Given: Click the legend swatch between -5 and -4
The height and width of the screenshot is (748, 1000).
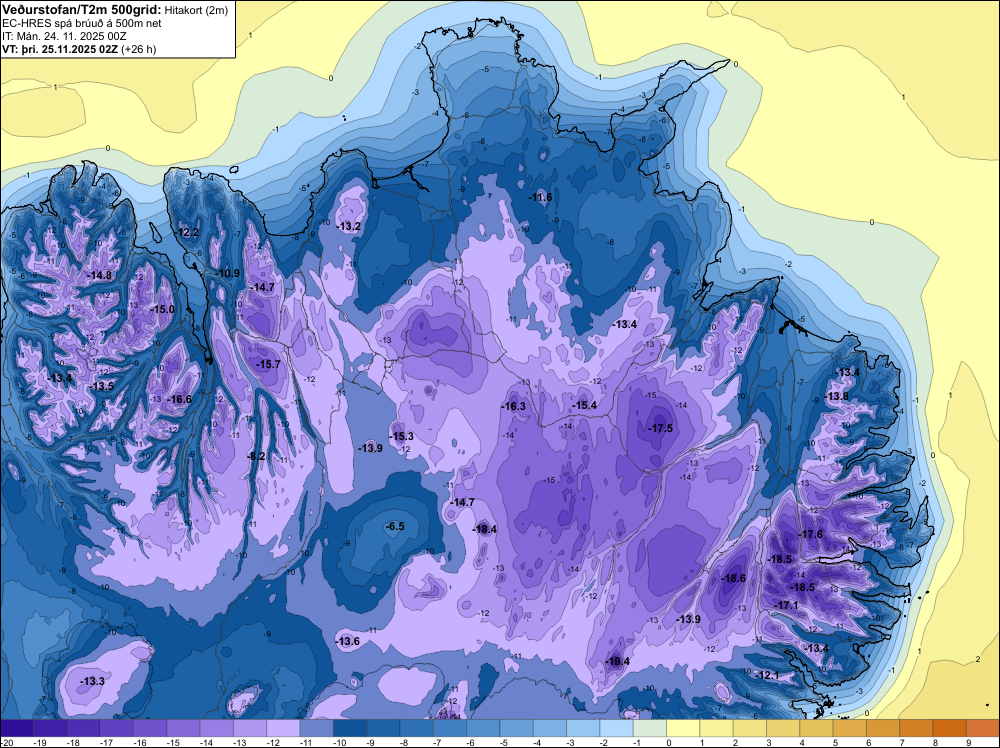Looking at the screenshot, I should [517, 728].
